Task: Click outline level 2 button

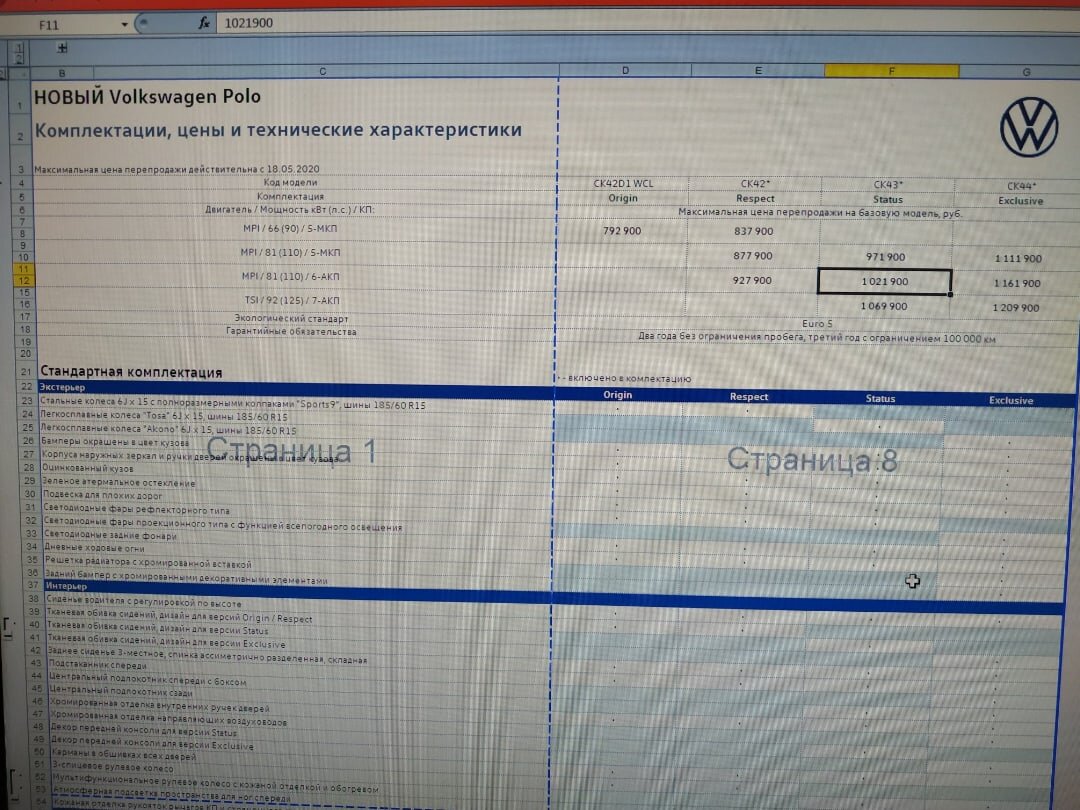Action: tap(19, 59)
